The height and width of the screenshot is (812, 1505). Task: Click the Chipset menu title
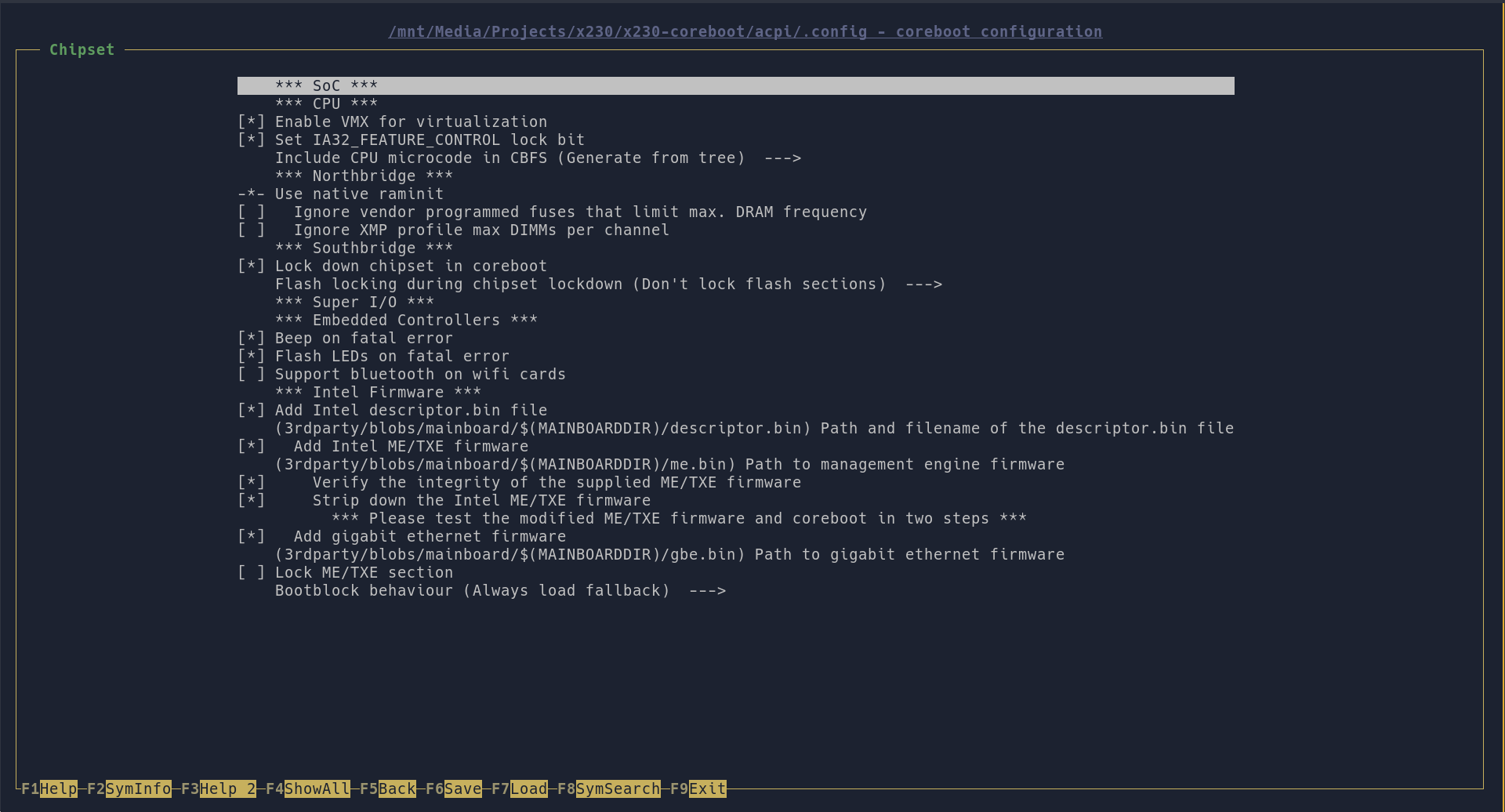pyautogui.click(x=82, y=49)
